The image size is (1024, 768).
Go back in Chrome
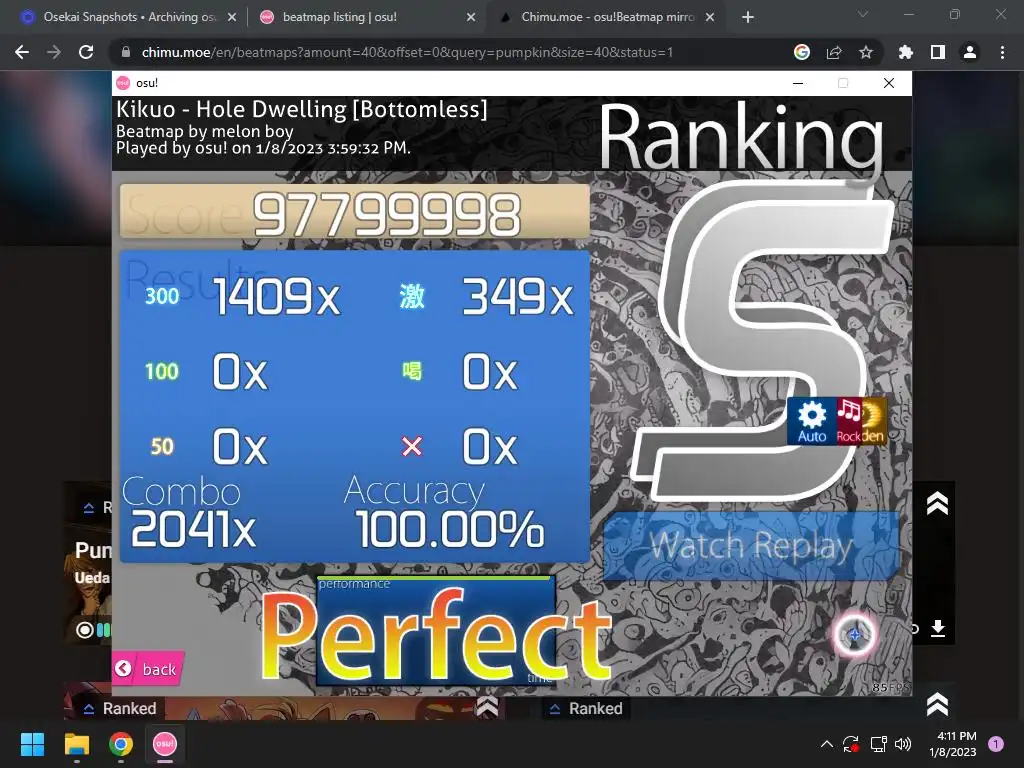coord(22,52)
